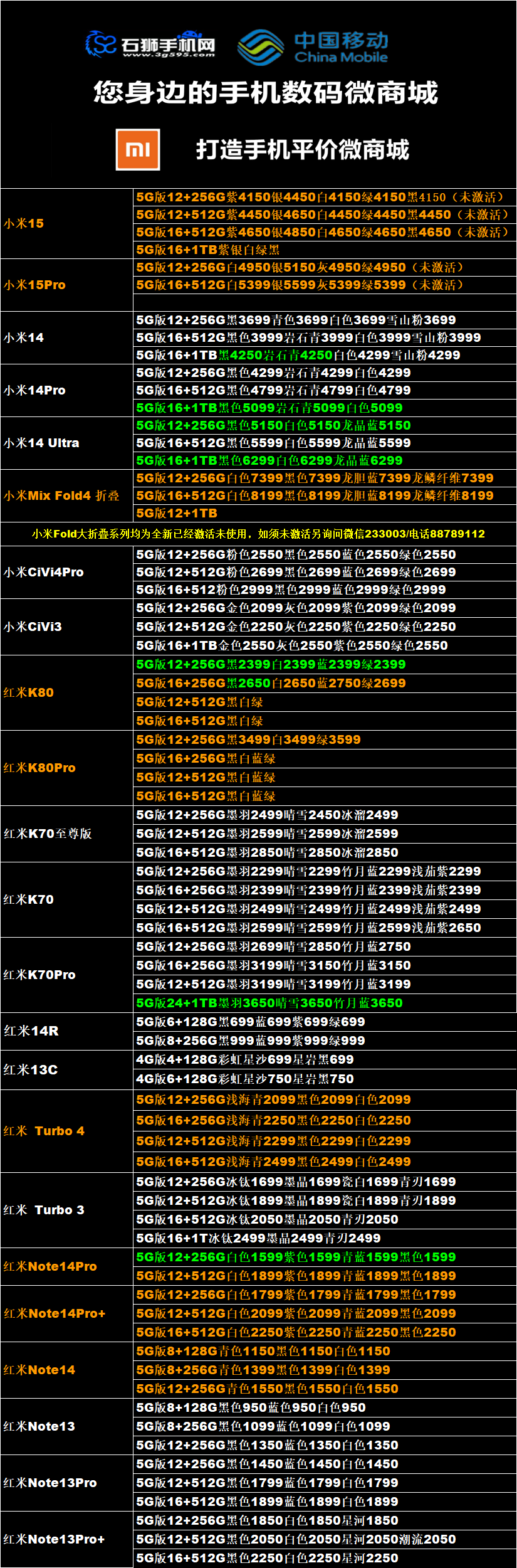
Task: Select the 小米CiVi4Pro model cell
Action: click(67, 572)
